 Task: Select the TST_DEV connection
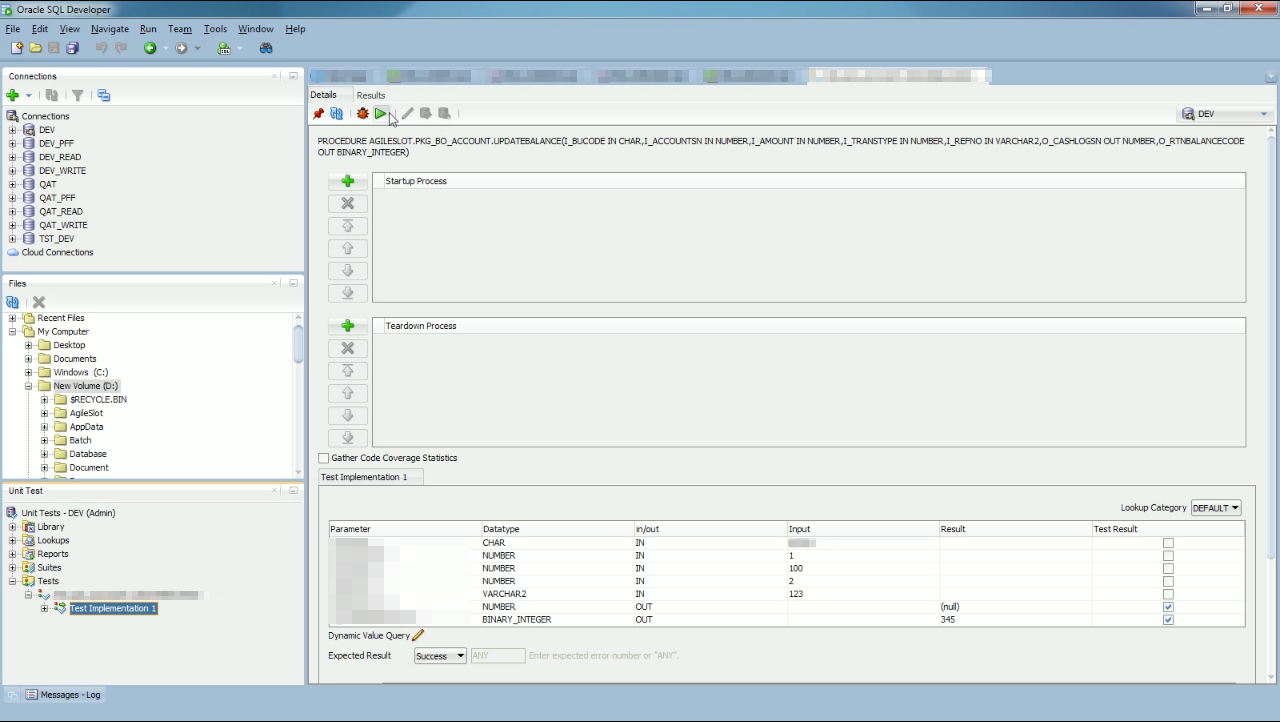click(56, 239)
